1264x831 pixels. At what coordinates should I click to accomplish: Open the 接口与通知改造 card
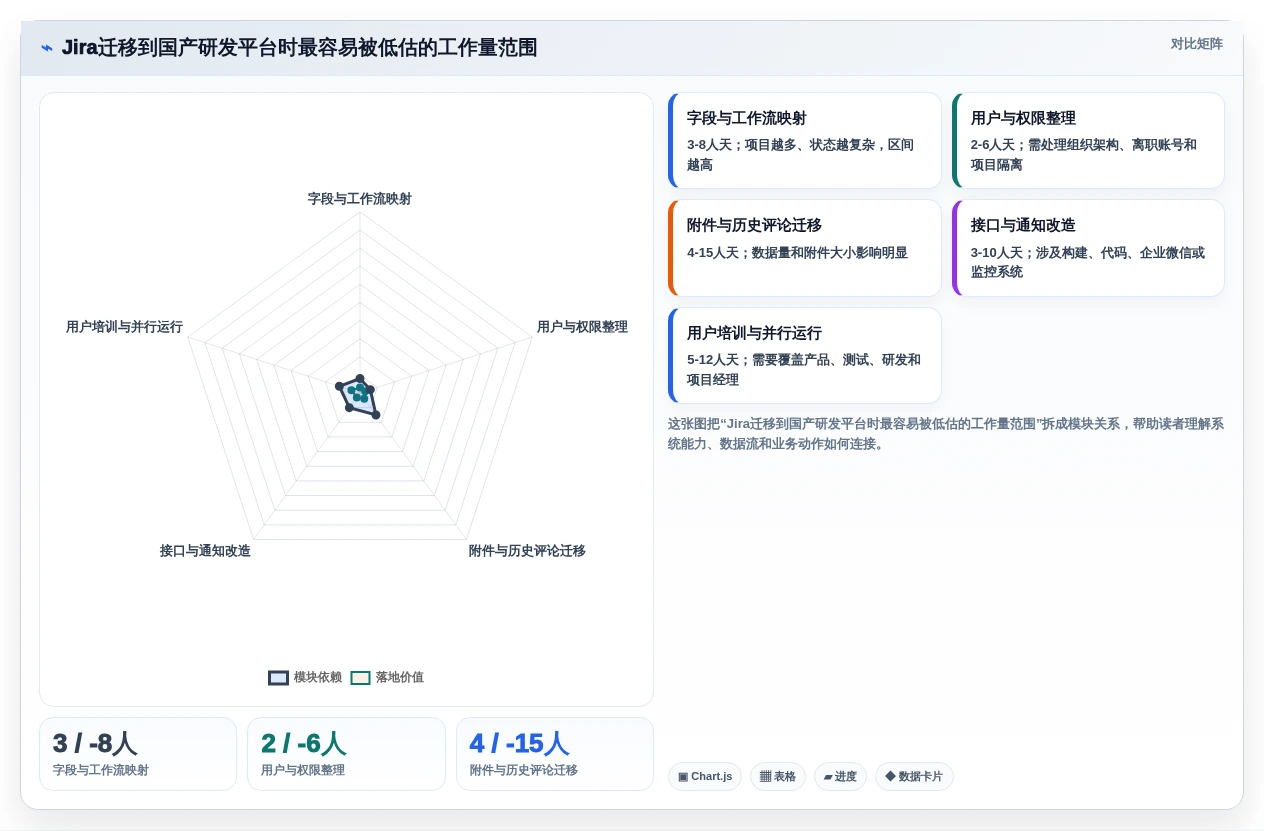pyautogui.click(x=1088, y=248)
